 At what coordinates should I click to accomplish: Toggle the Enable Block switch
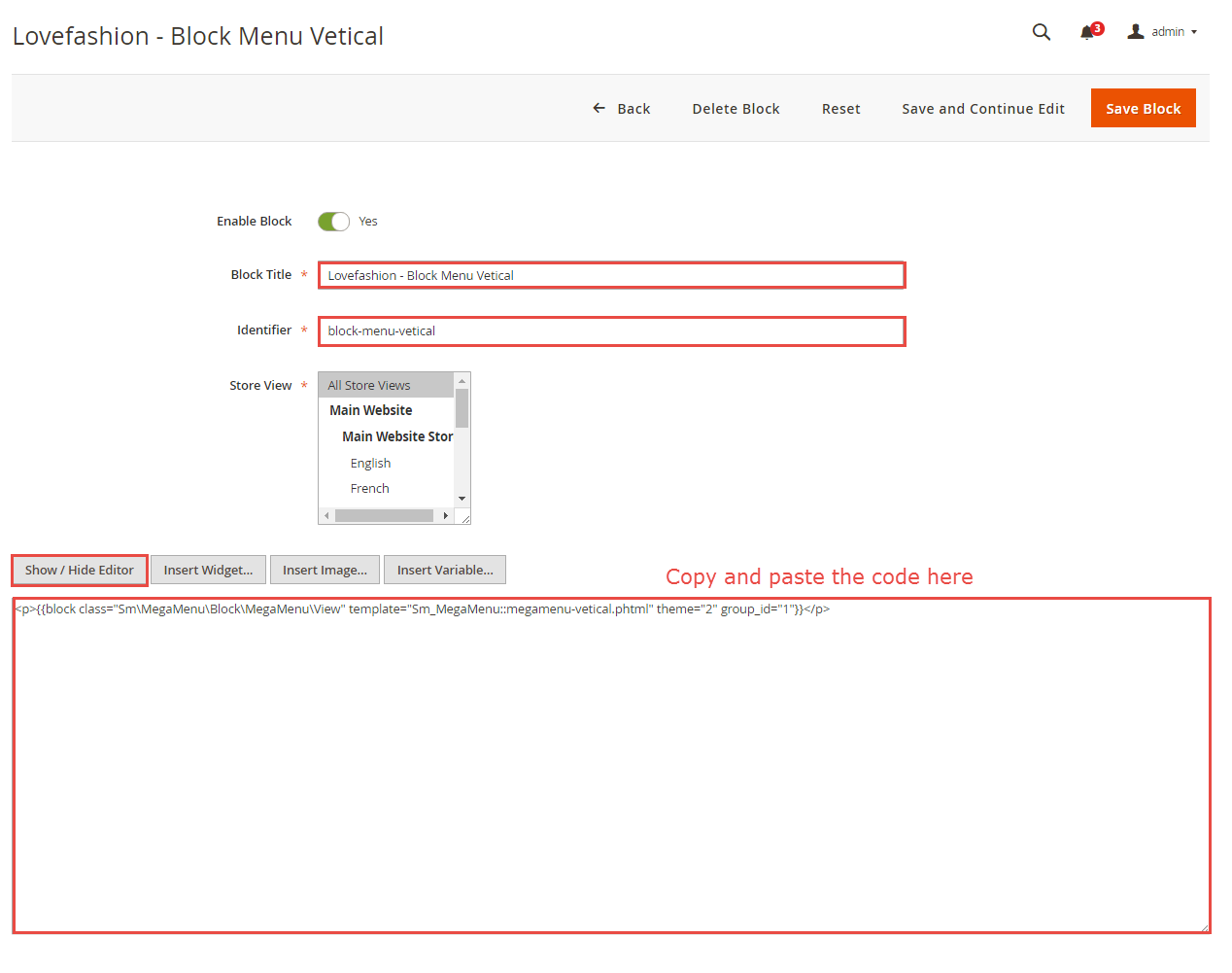[333, 222]
